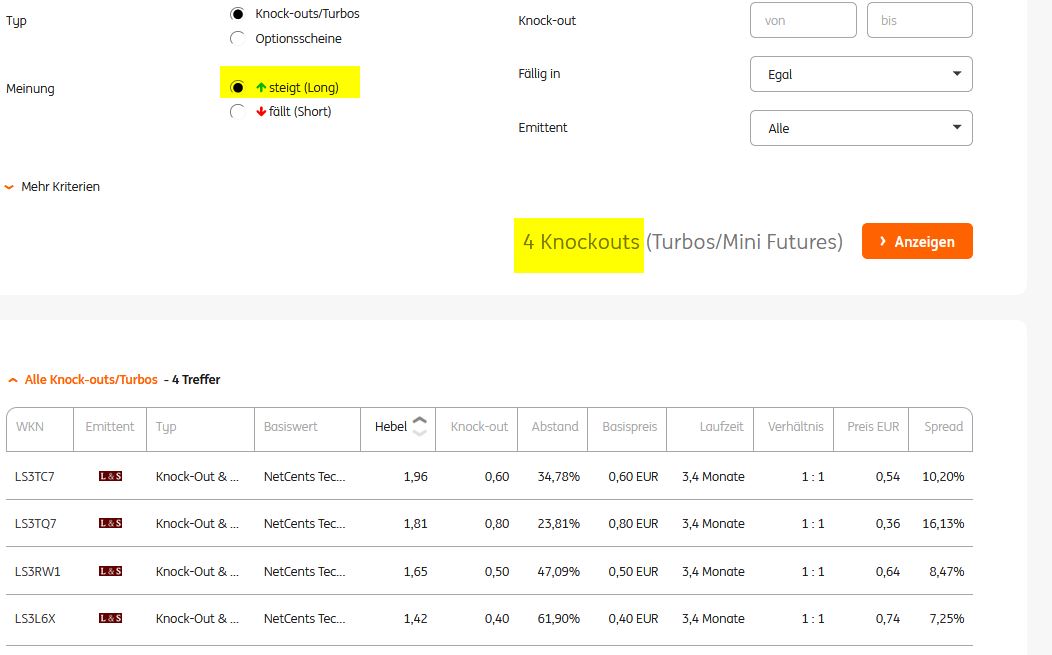Image resolution: width=1052 pixels, height=655 pixels.
Task: Select the Optionsscheine radio button
Action: point(237,38)
